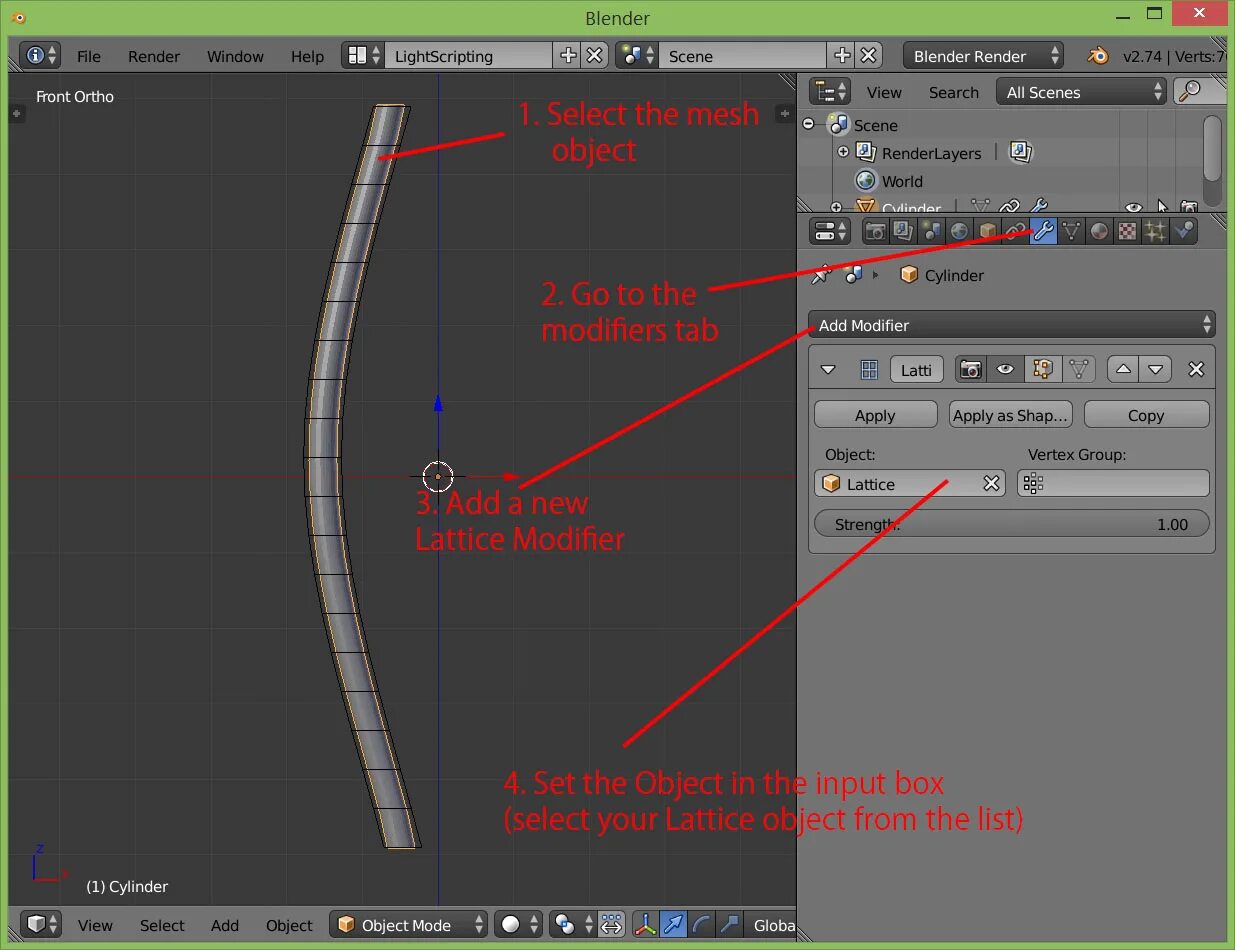Viewport: 1235px width, 950px height.
Task: Toggle manipulate center points button
Action: (x=611, y=925)
